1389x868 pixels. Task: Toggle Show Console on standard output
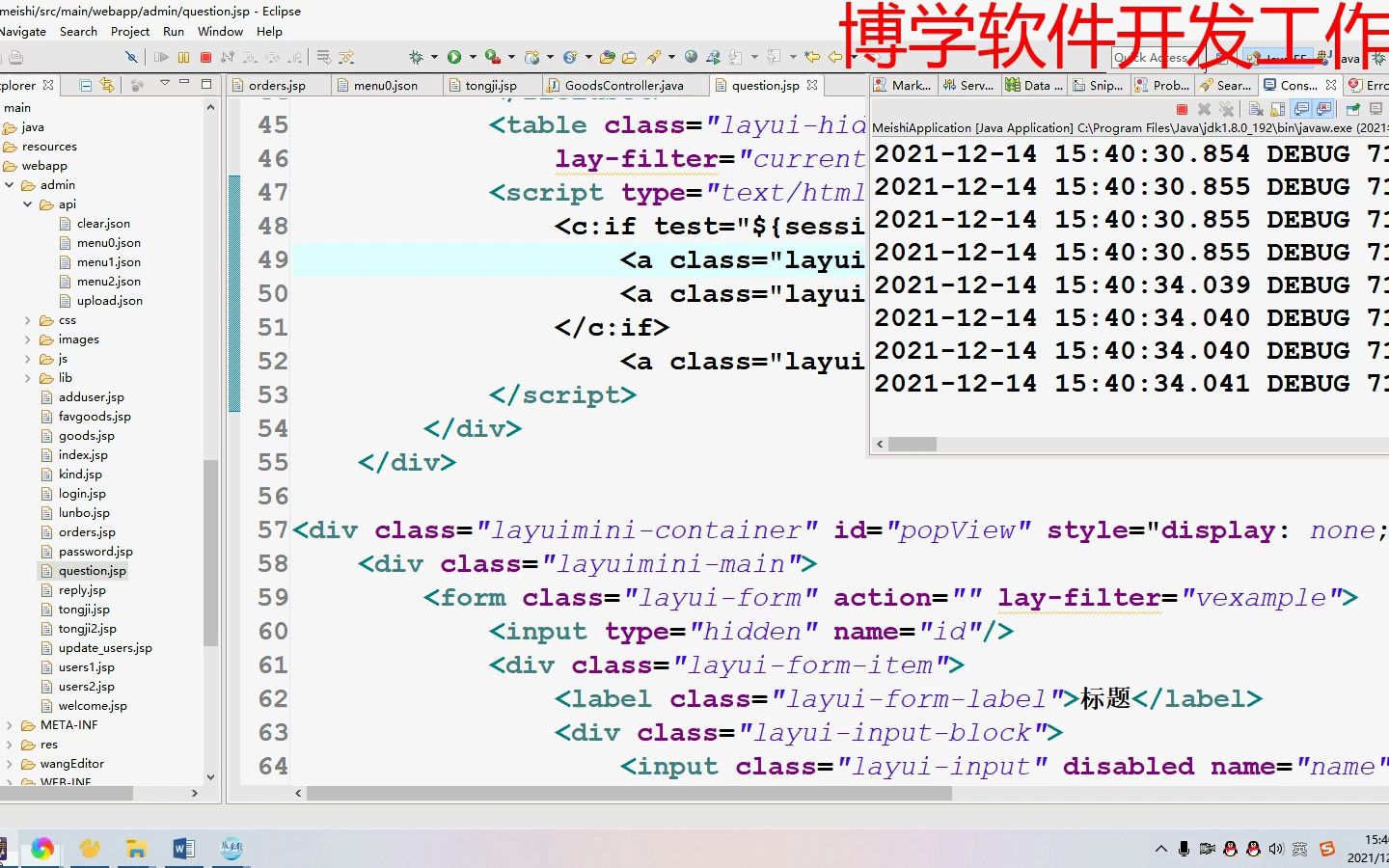click(x=1301, y=109)
